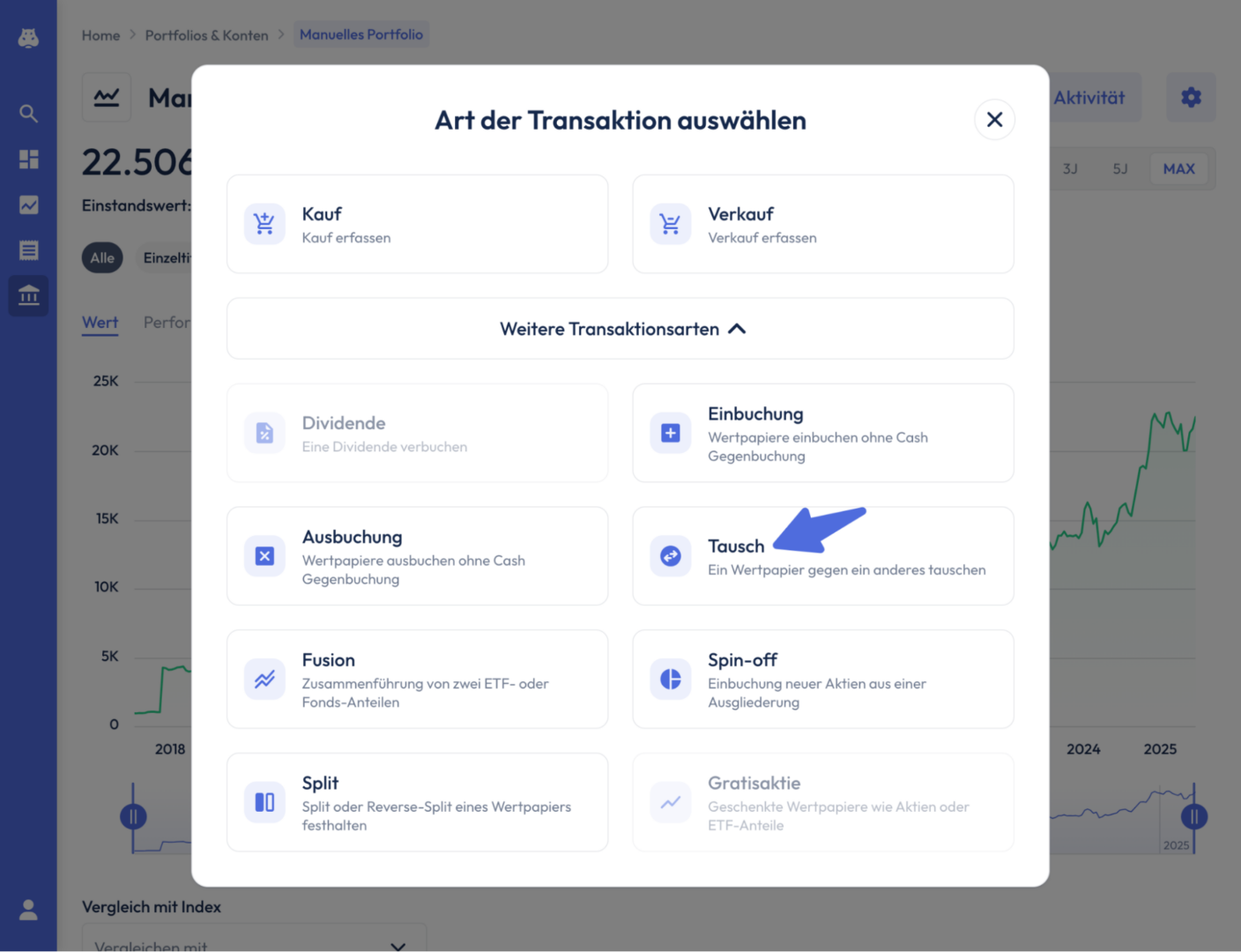
Task: Choose the Verkauf transaction option
Action: coord(823,224)
